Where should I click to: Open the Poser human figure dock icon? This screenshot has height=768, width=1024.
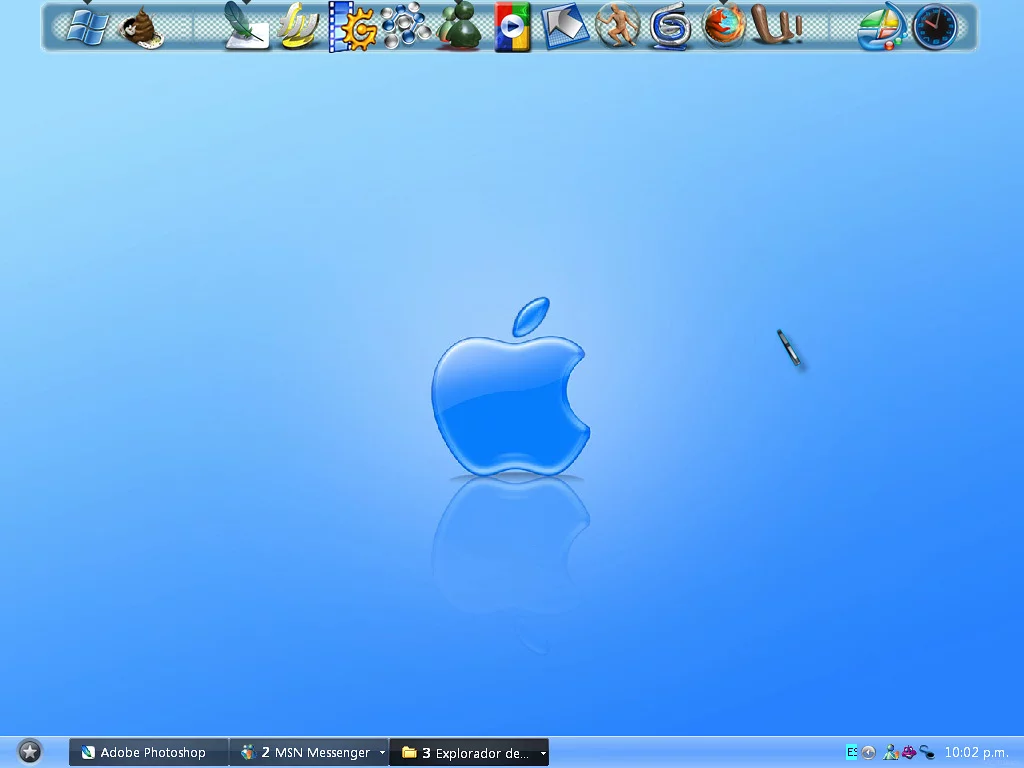pyautogui.click(x=617, y=27)
